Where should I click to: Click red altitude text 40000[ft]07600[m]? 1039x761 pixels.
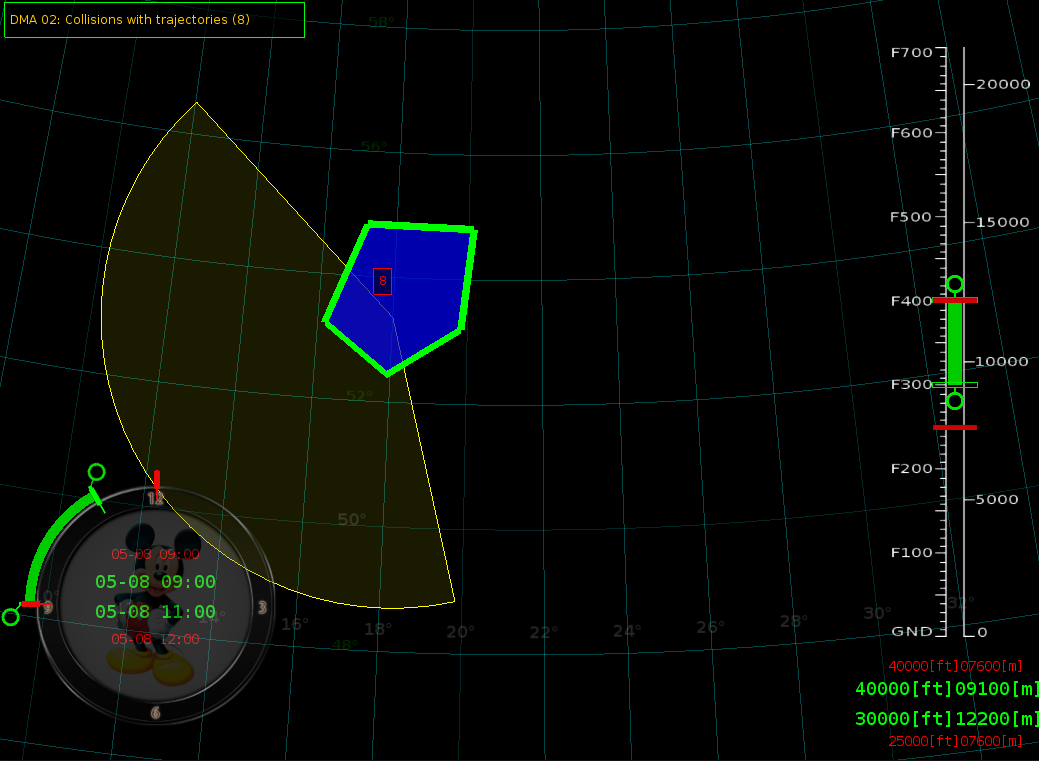[956, 666]
